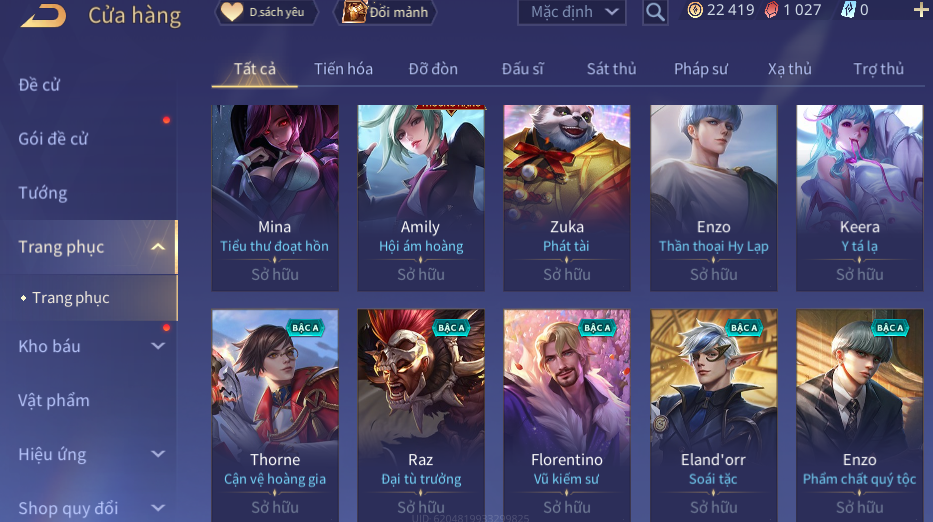Open Gói đề cử in sidebar
The width and height of the screenshot is (933, 522).
(53, 139)
